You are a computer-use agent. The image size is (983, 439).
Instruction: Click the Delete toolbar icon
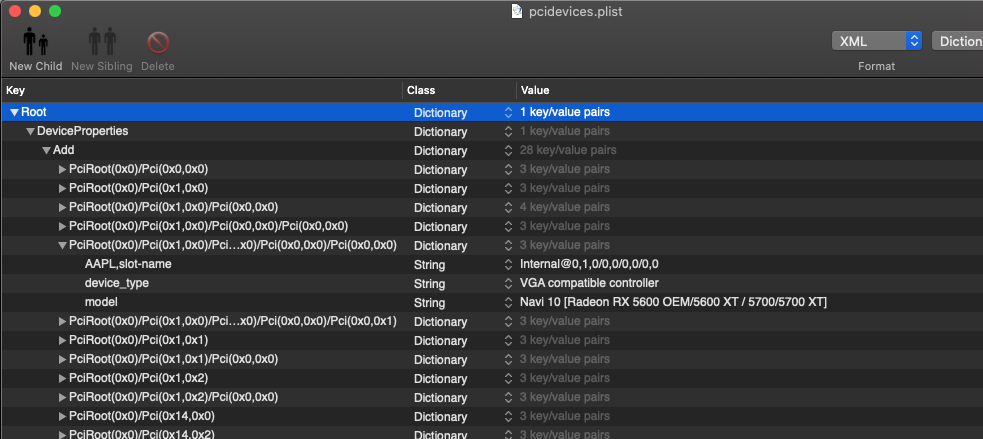158,43
